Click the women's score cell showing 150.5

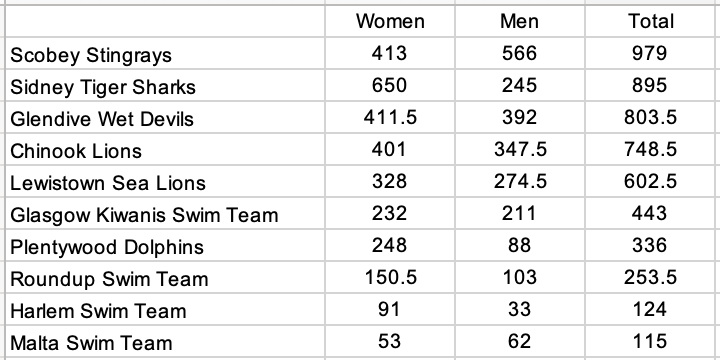(390, 278)
